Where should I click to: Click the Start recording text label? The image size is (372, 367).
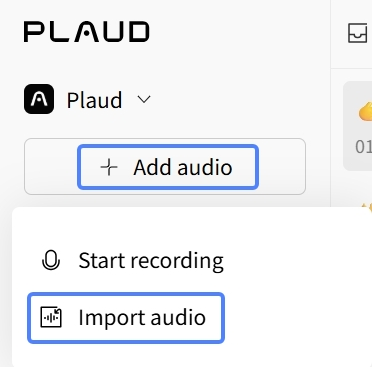point(151,260)
